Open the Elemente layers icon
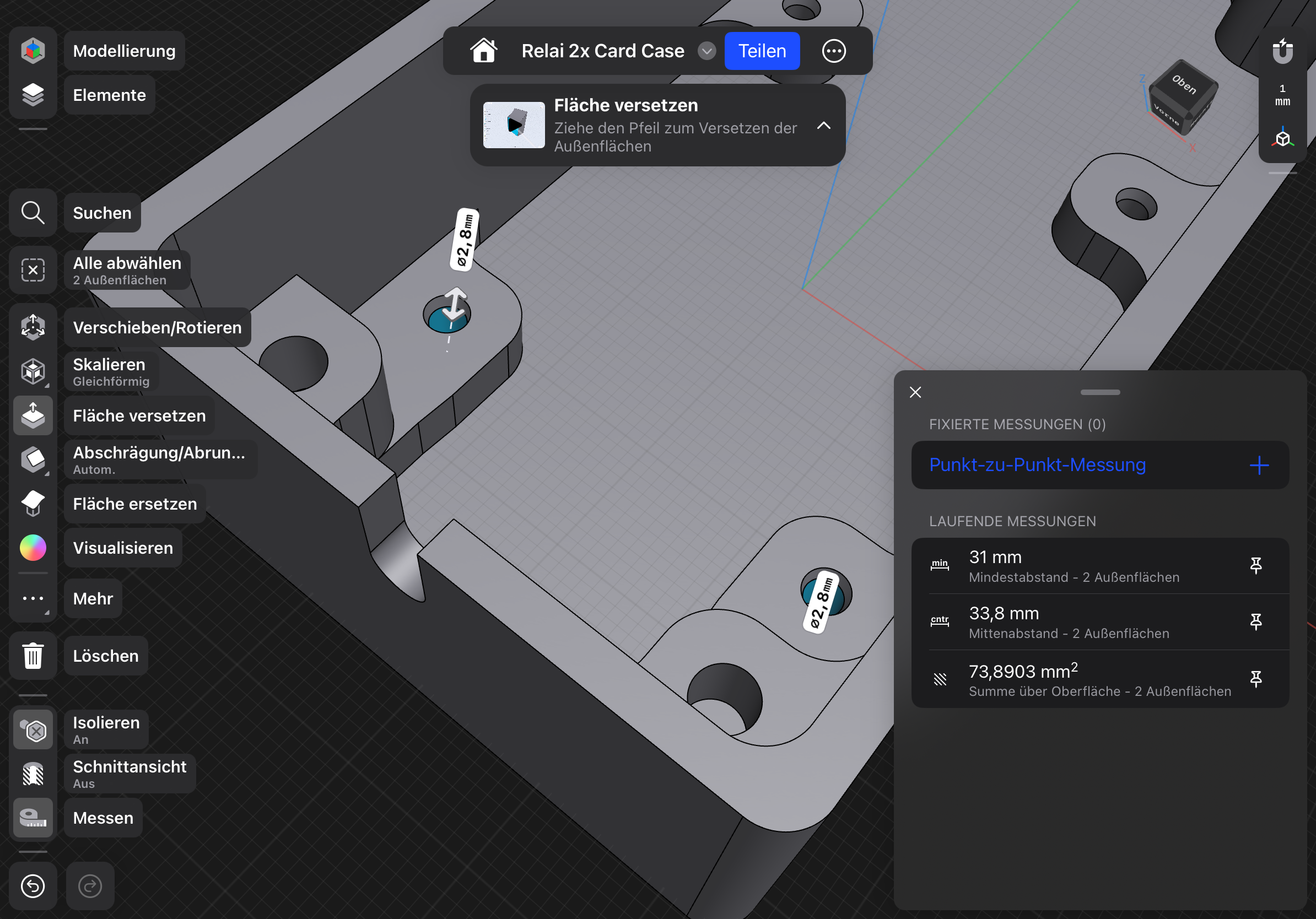The height and width of the screenshot is (919, 1316). coord(33,95)
